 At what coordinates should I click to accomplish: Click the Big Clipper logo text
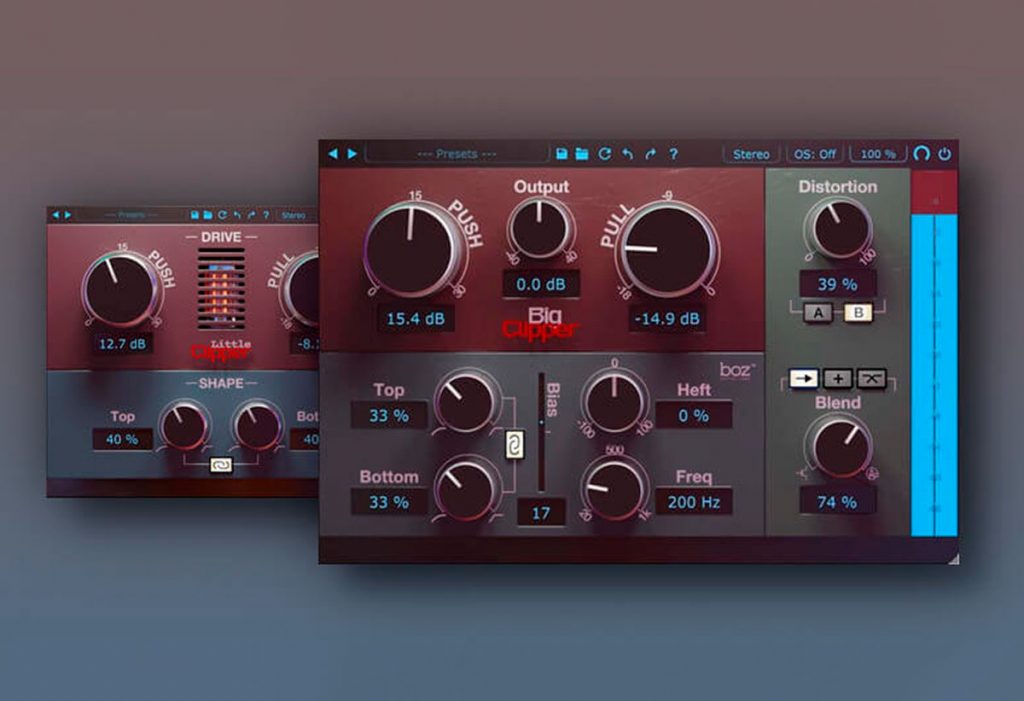tap(541, 323)
